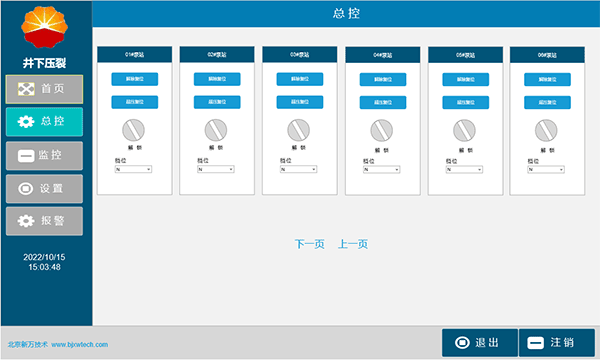Open the 首页 home page icon
Screen dimensions: 600x360
coord(26,89)
